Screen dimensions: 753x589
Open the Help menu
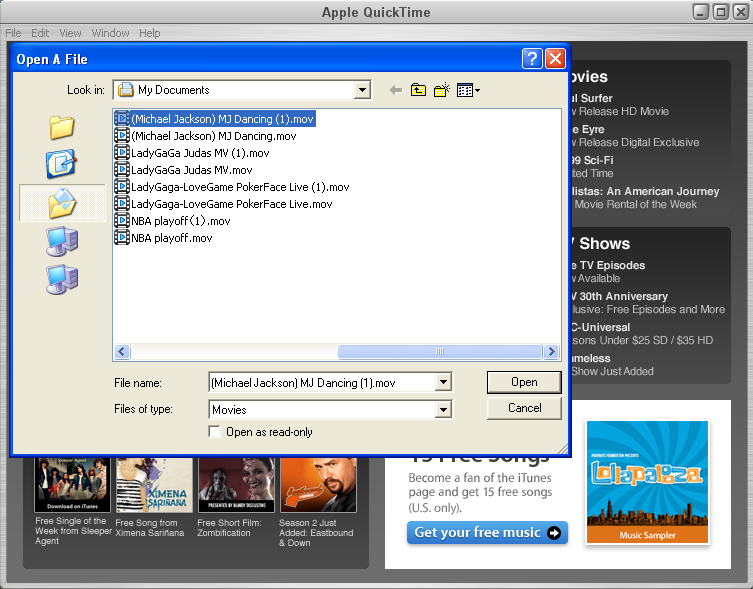click(x=149, y=33)
